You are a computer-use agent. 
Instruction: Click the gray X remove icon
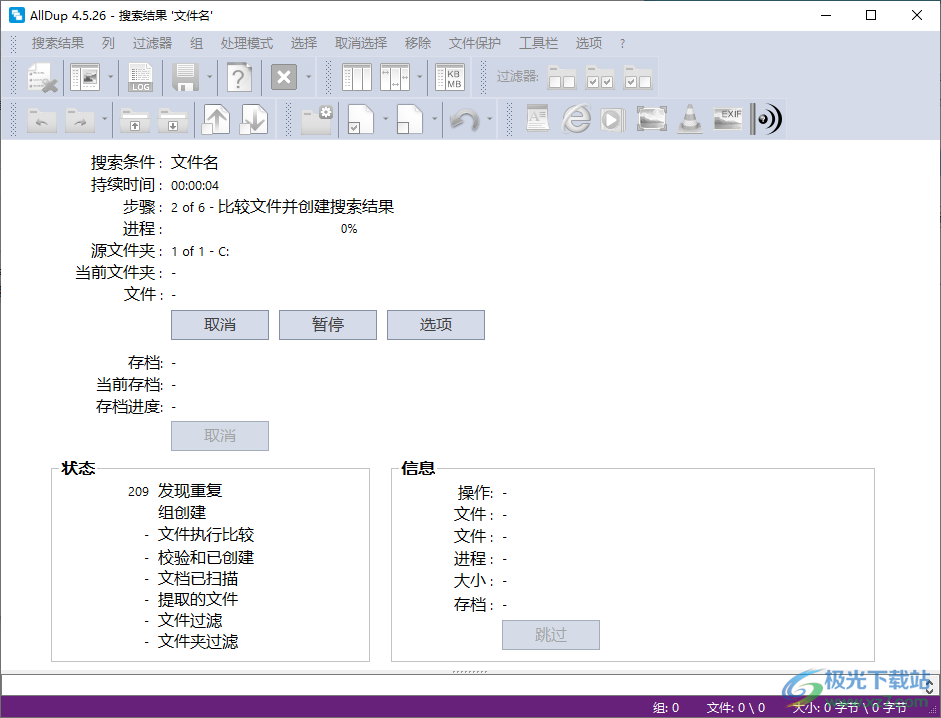pyautogui.click(x=284, y=77)
